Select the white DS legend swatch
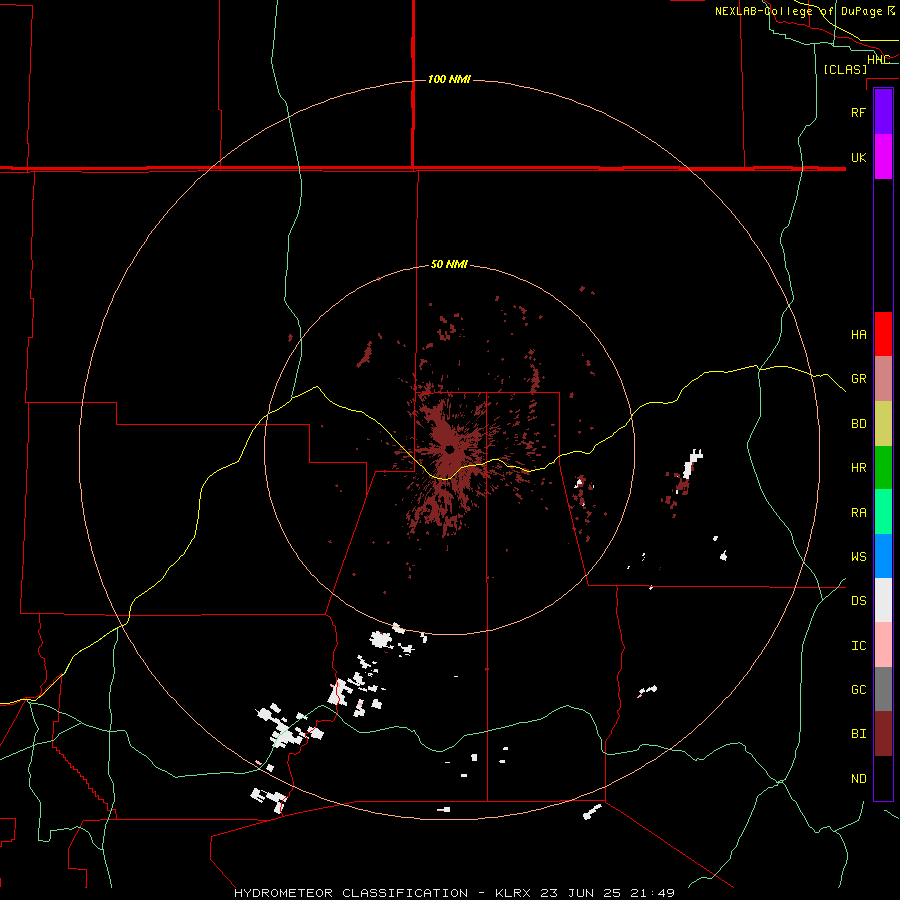 pos(883,600)
